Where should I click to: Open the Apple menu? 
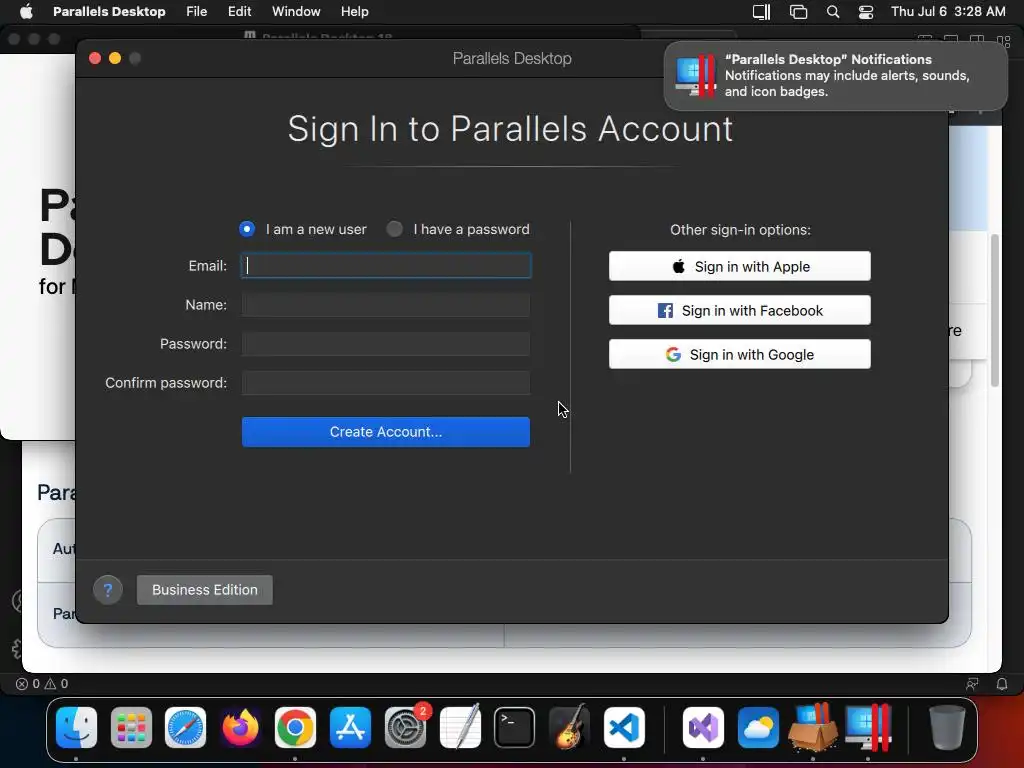(x=26, y=12)
